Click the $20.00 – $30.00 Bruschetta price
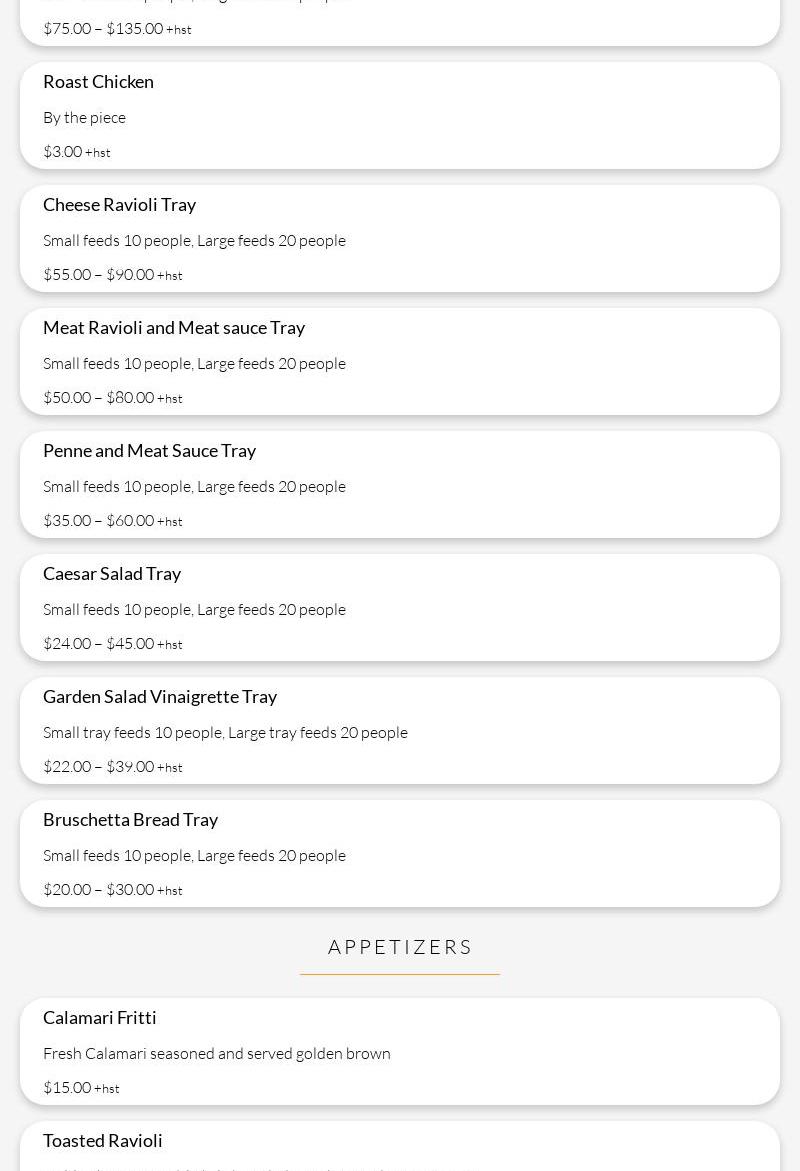The image size is (800, 1171). click(x=99, y=890)
